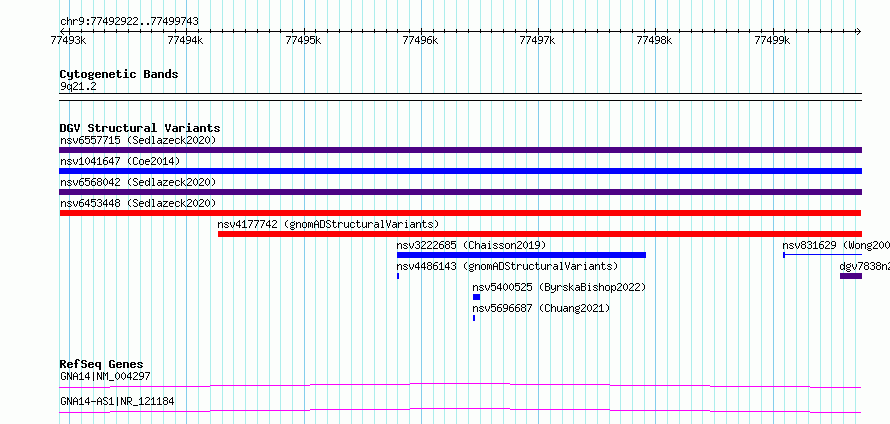Click the chr9:77492922..77499743 coordinate text
The width and height of the screenshot is (890, 424).
click(129, 22)
